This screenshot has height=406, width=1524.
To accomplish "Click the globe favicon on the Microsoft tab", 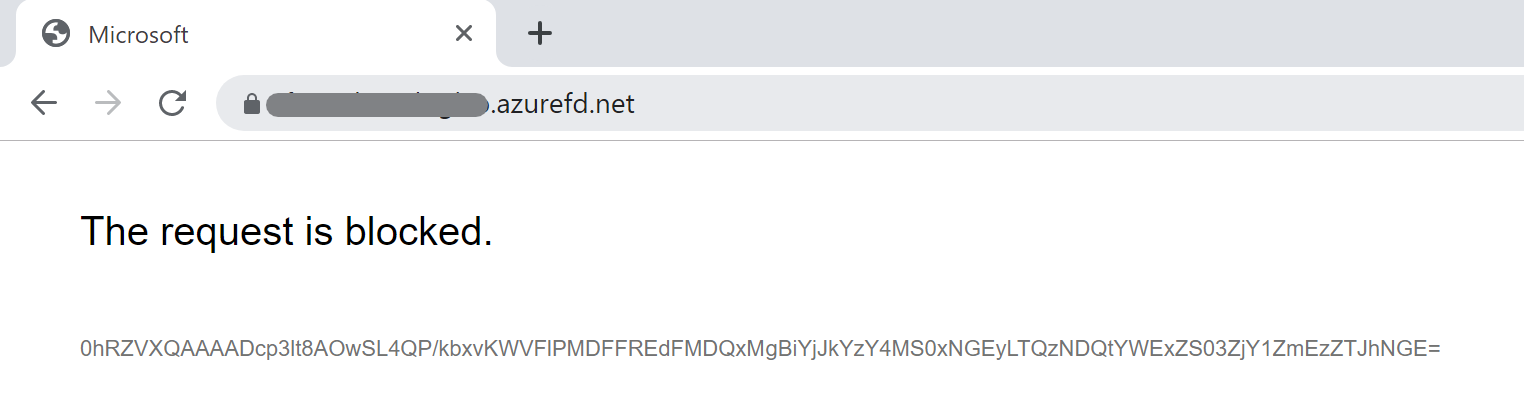I will tap(56, 34).
